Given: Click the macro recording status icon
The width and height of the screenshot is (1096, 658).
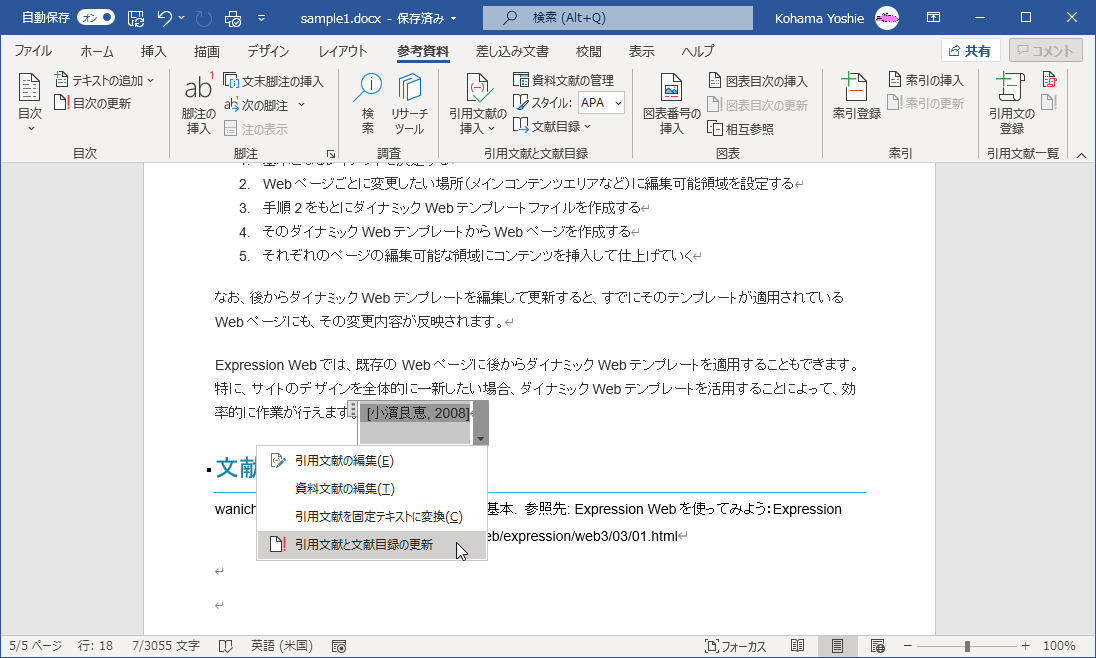Looking at the screenshot, I should point(339,646).
